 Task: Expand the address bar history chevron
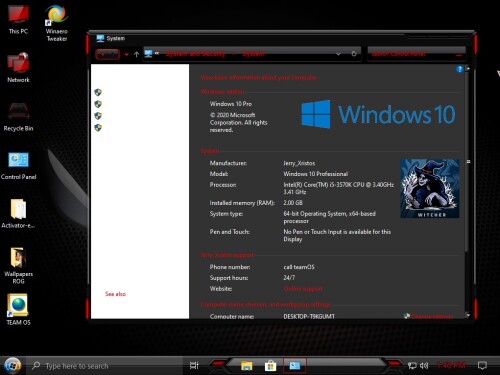click(x=338, y=54)
